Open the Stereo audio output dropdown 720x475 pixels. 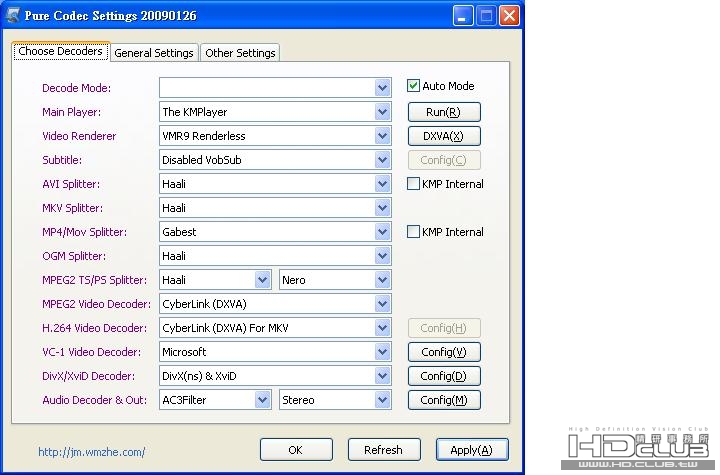tap(382, 400)
